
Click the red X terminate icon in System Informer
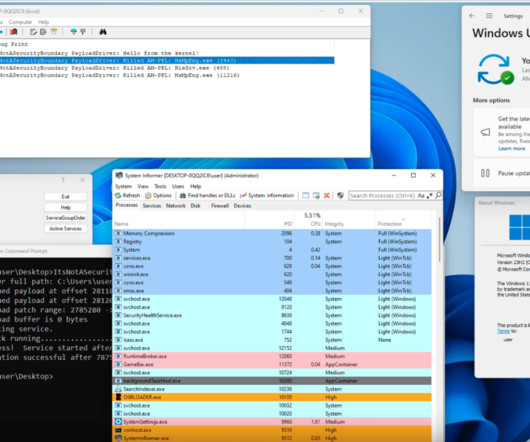(327, 195)
